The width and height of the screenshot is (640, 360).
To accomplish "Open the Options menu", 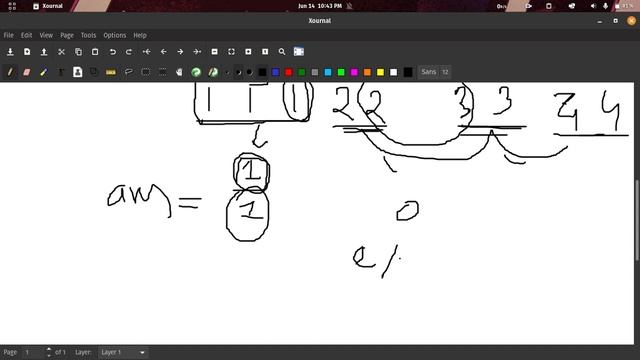I will coord(115,36).
